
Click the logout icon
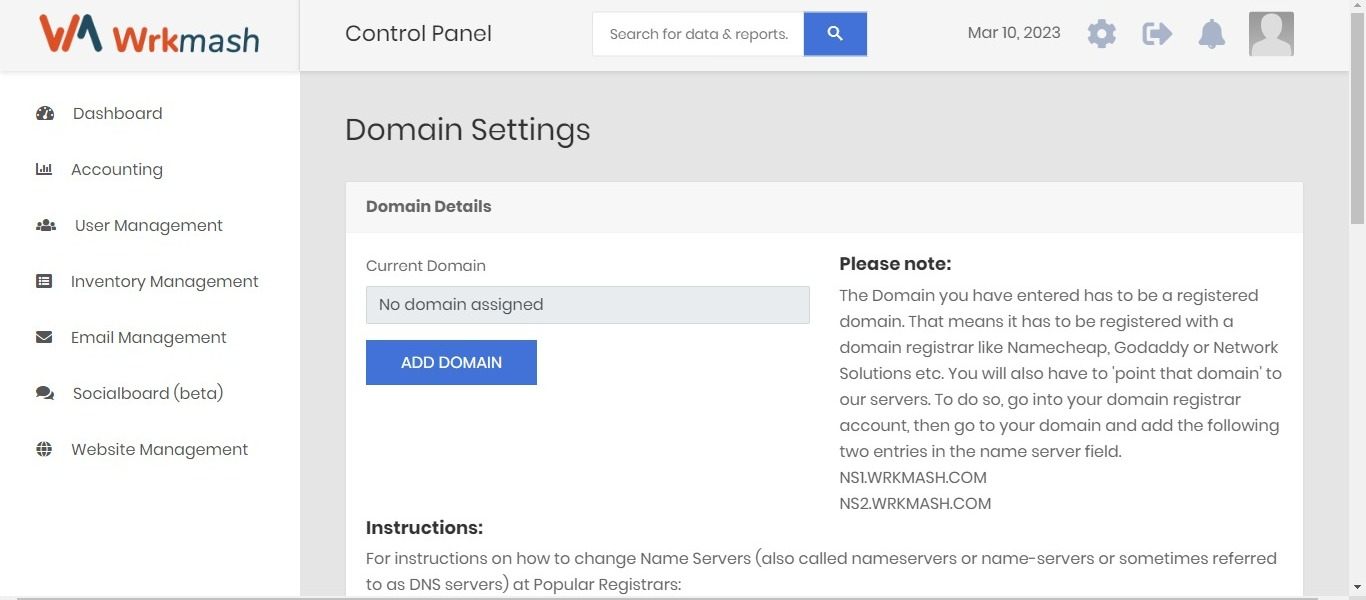[1156, 33]
